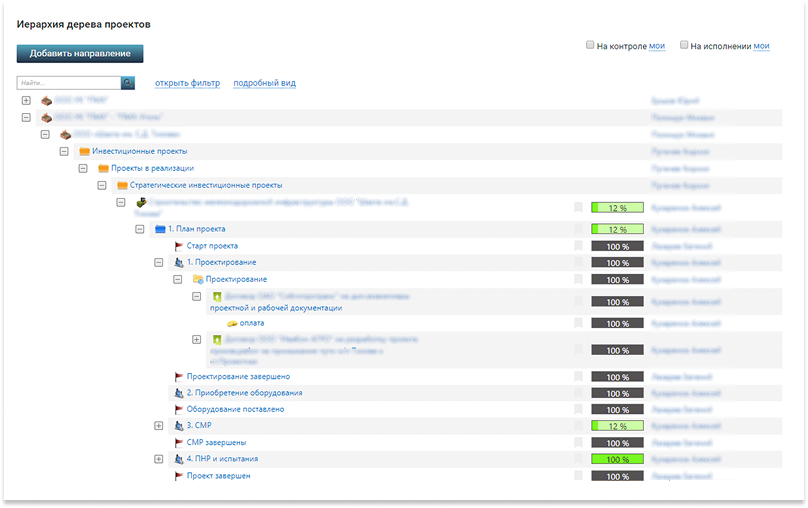The image size is (808, 508).
Task: Click the flag icon beside Старт проекта
Action: click(x=179, y=245)
